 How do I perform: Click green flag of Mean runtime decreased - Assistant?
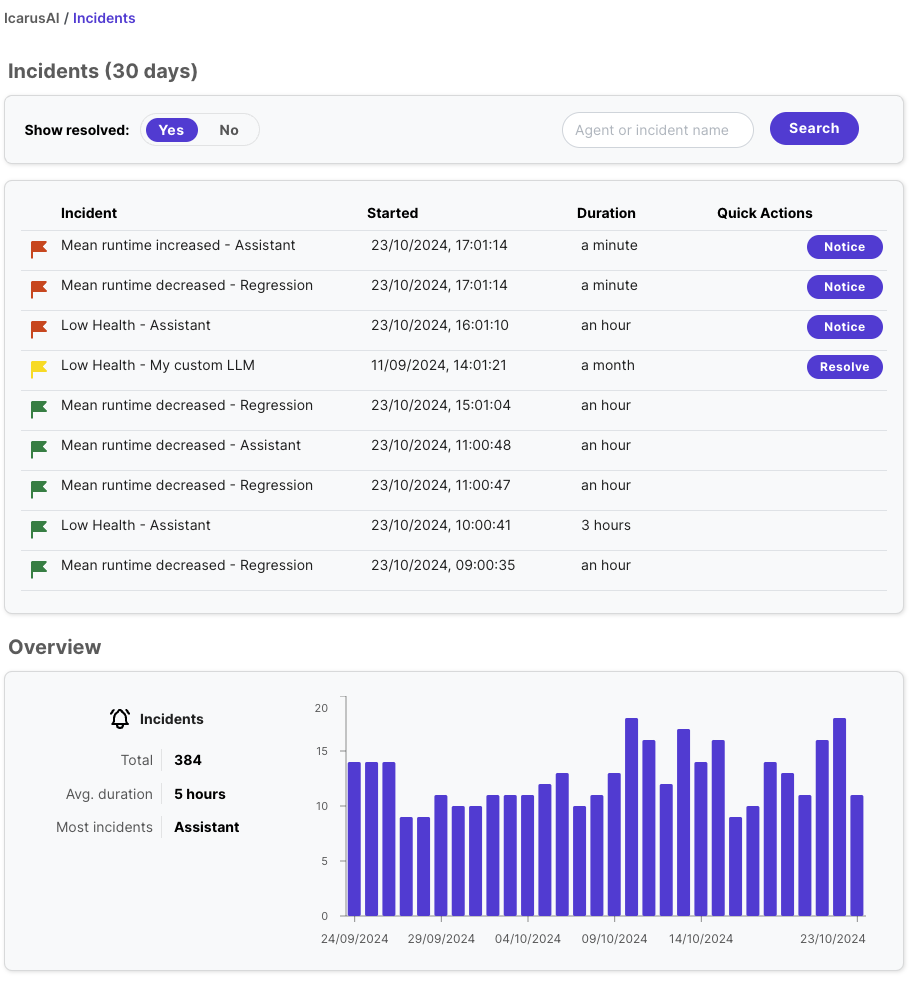(x=39, y=449)
